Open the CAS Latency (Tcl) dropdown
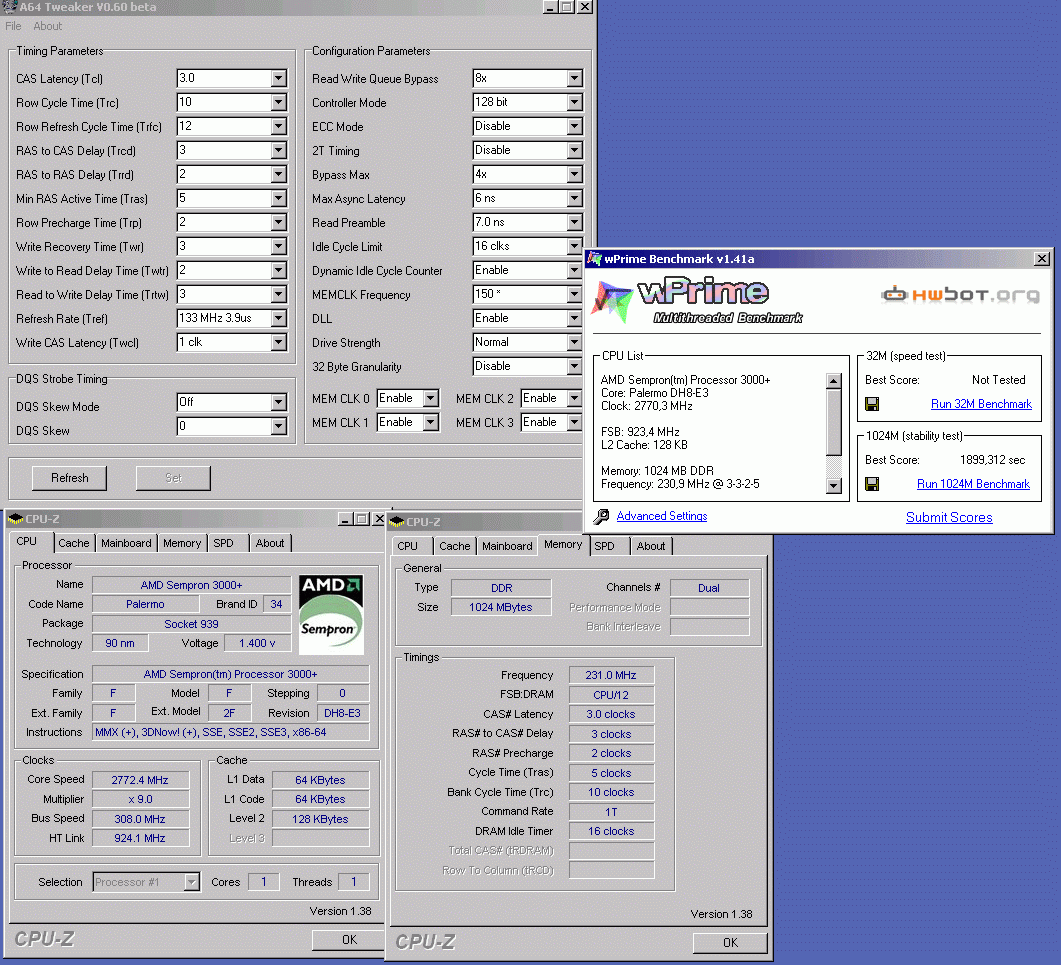Viewport: 1061px width, 965px height. (279, 78)
